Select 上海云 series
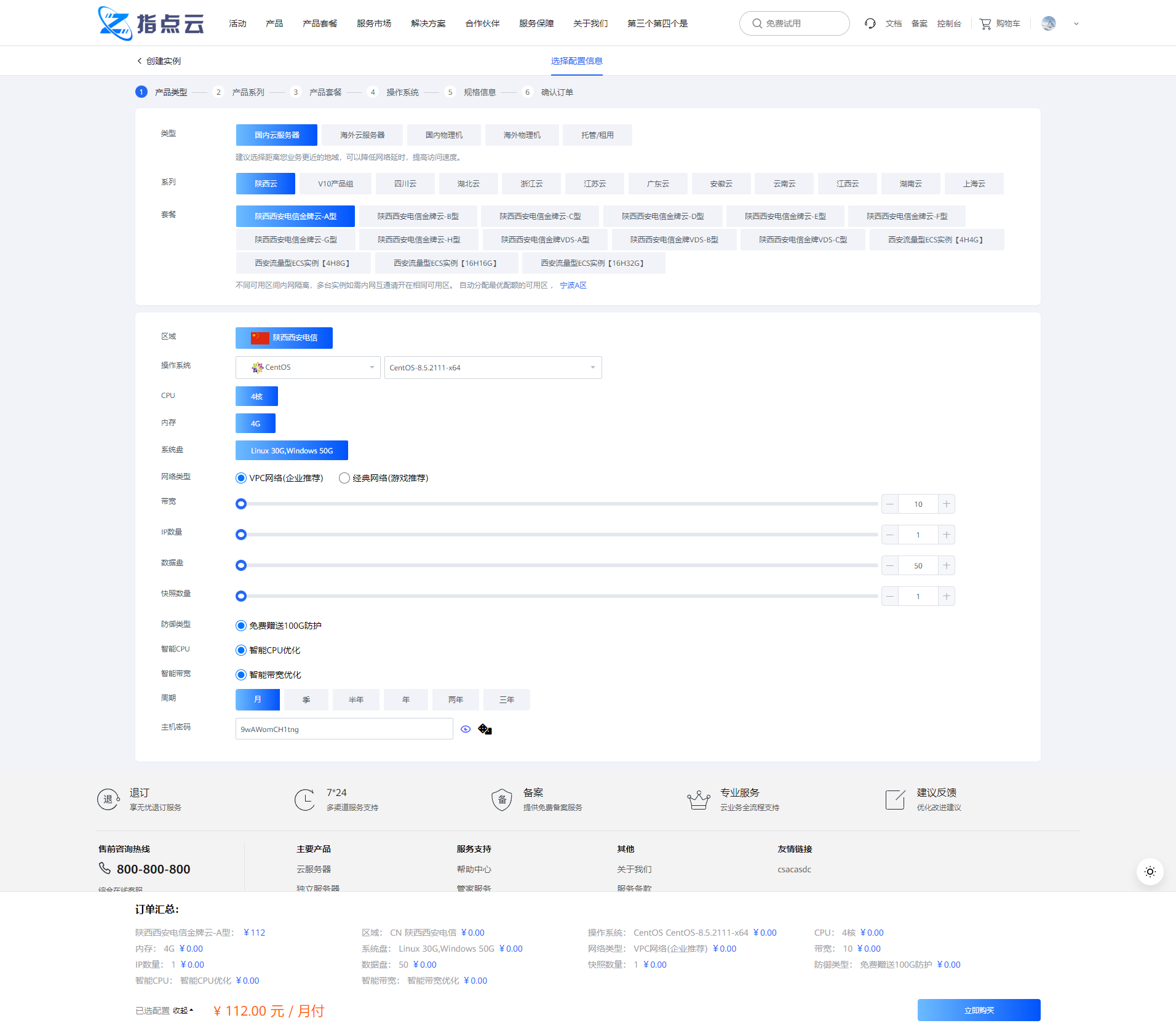 click(974, 183)
